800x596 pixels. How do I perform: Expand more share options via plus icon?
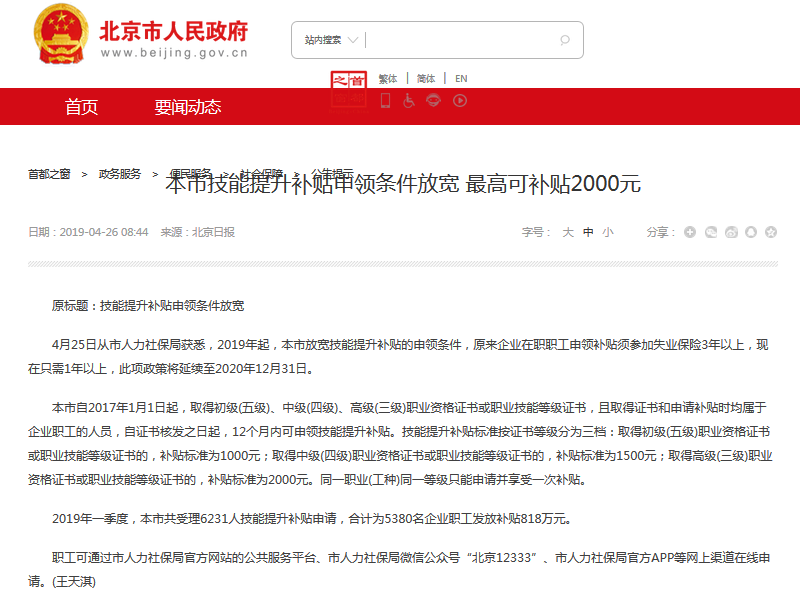tap(688, 231)
